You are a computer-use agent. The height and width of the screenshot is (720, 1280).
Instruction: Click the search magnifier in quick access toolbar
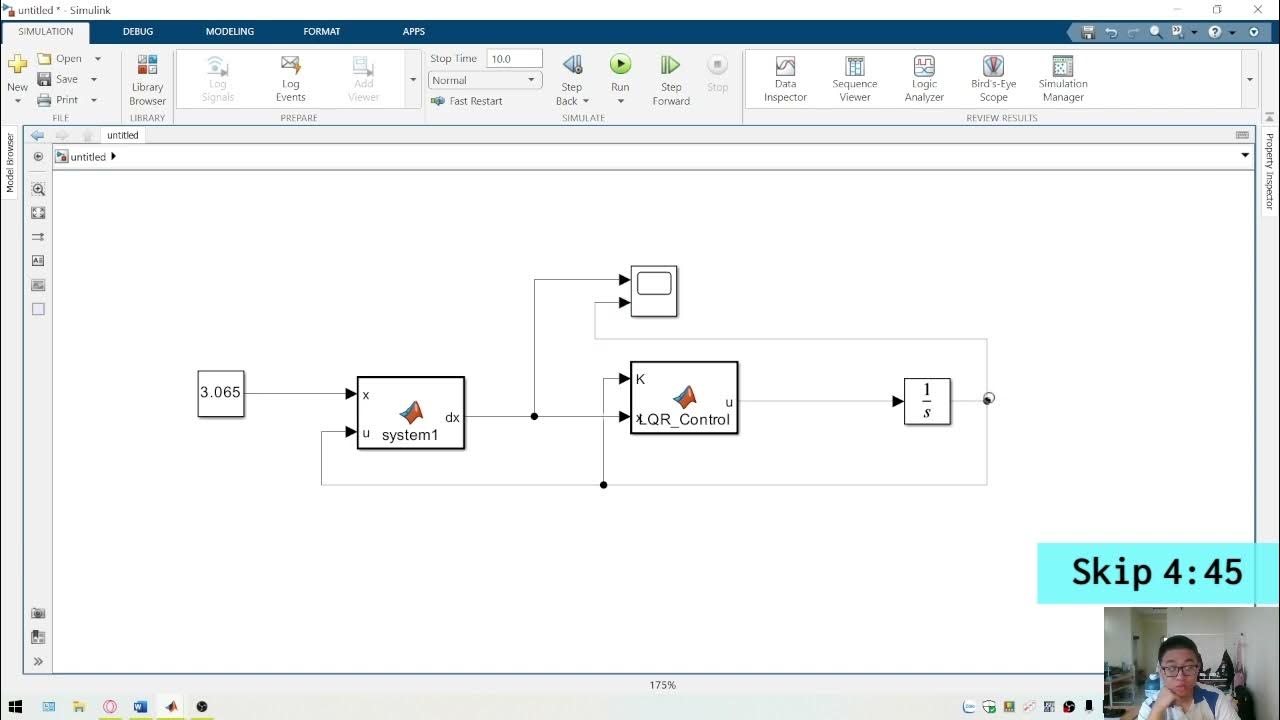[1156, 32]
